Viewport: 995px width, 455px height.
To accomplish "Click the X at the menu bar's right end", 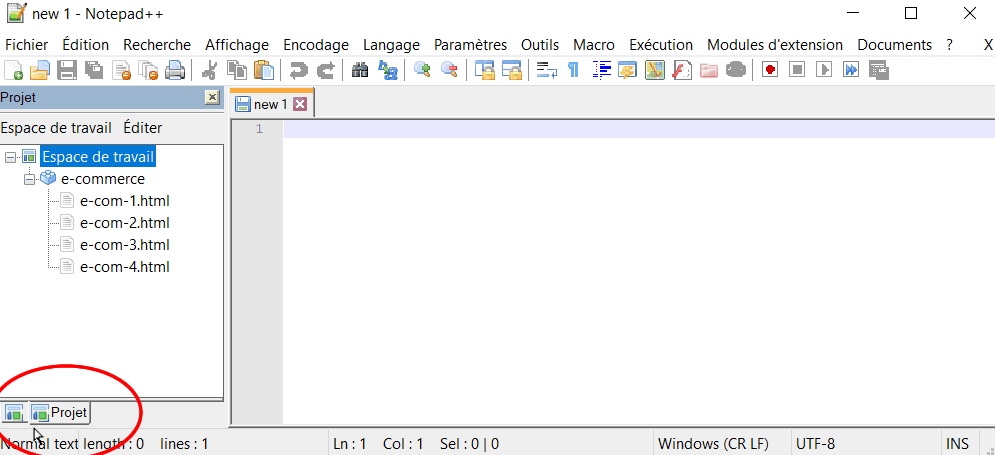I will pos(988,45).
